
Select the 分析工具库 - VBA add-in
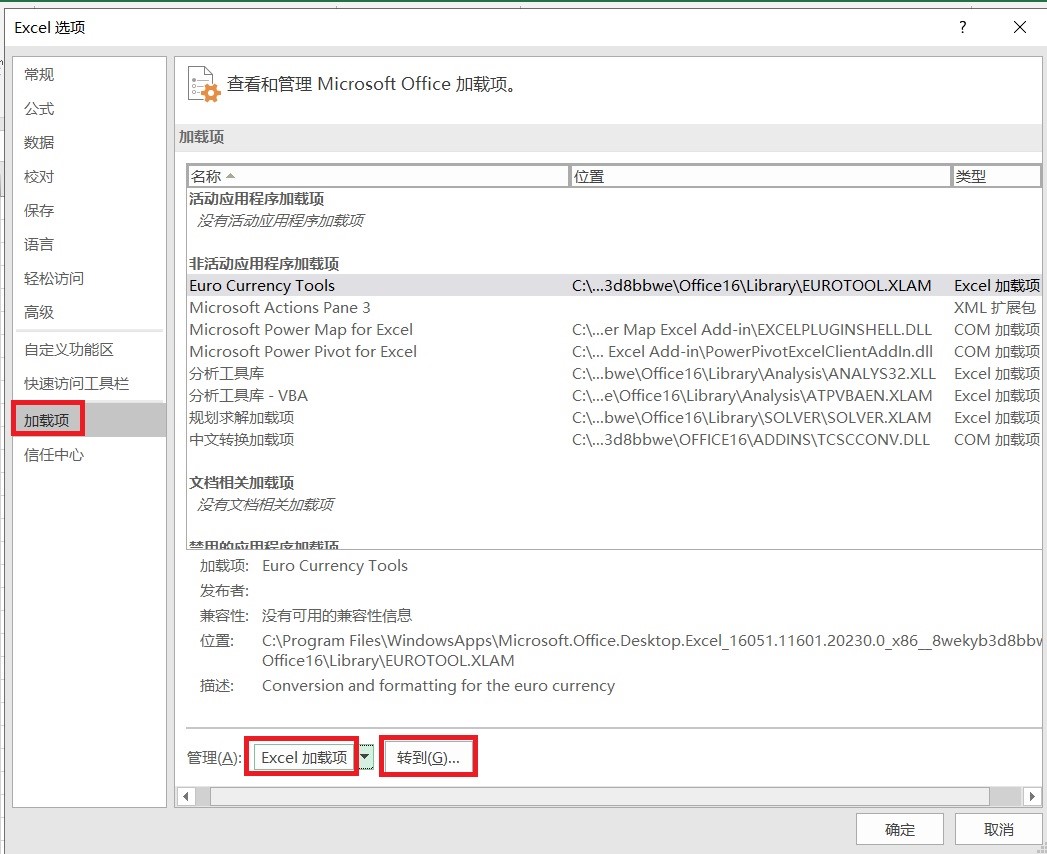point(248,396)
